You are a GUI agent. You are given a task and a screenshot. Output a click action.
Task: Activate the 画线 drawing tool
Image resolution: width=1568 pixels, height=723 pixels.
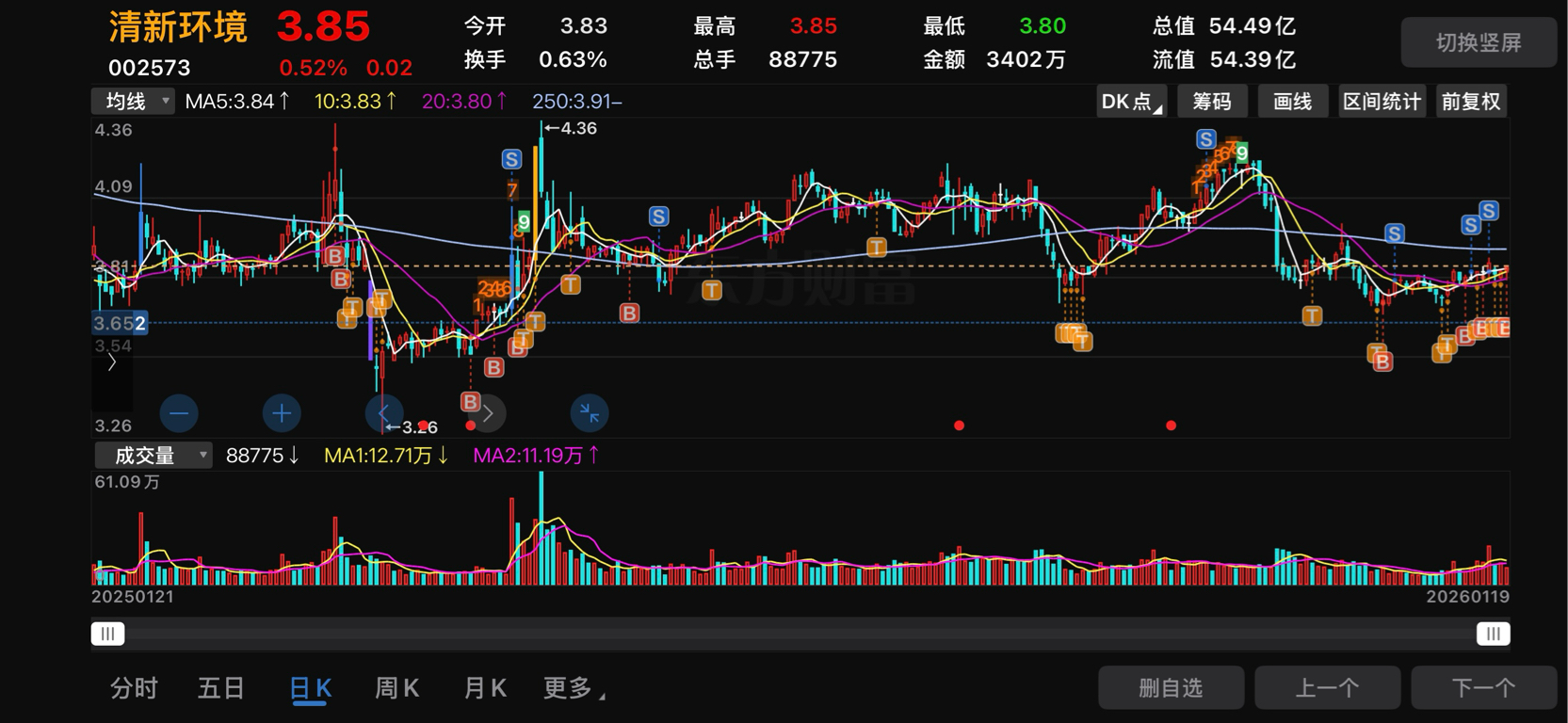pyautogui.click(x=1292, y=102)
